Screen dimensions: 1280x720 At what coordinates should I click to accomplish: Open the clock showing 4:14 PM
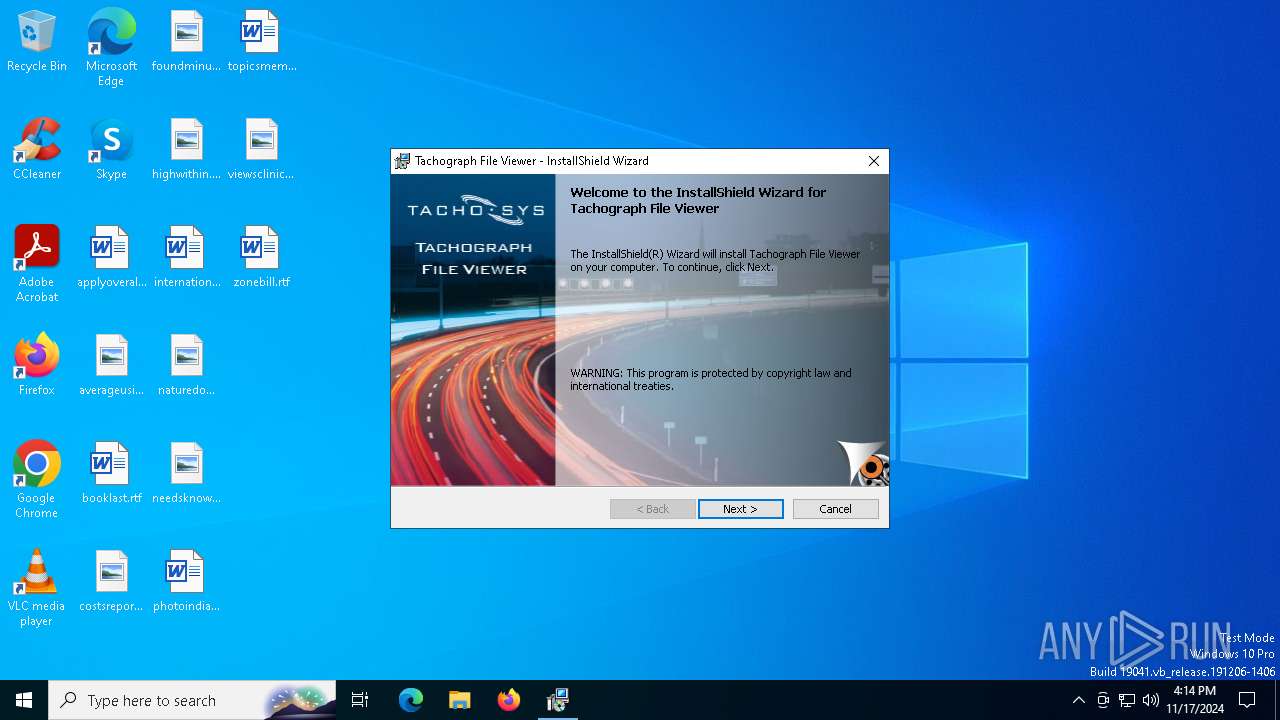(1195, 700)
